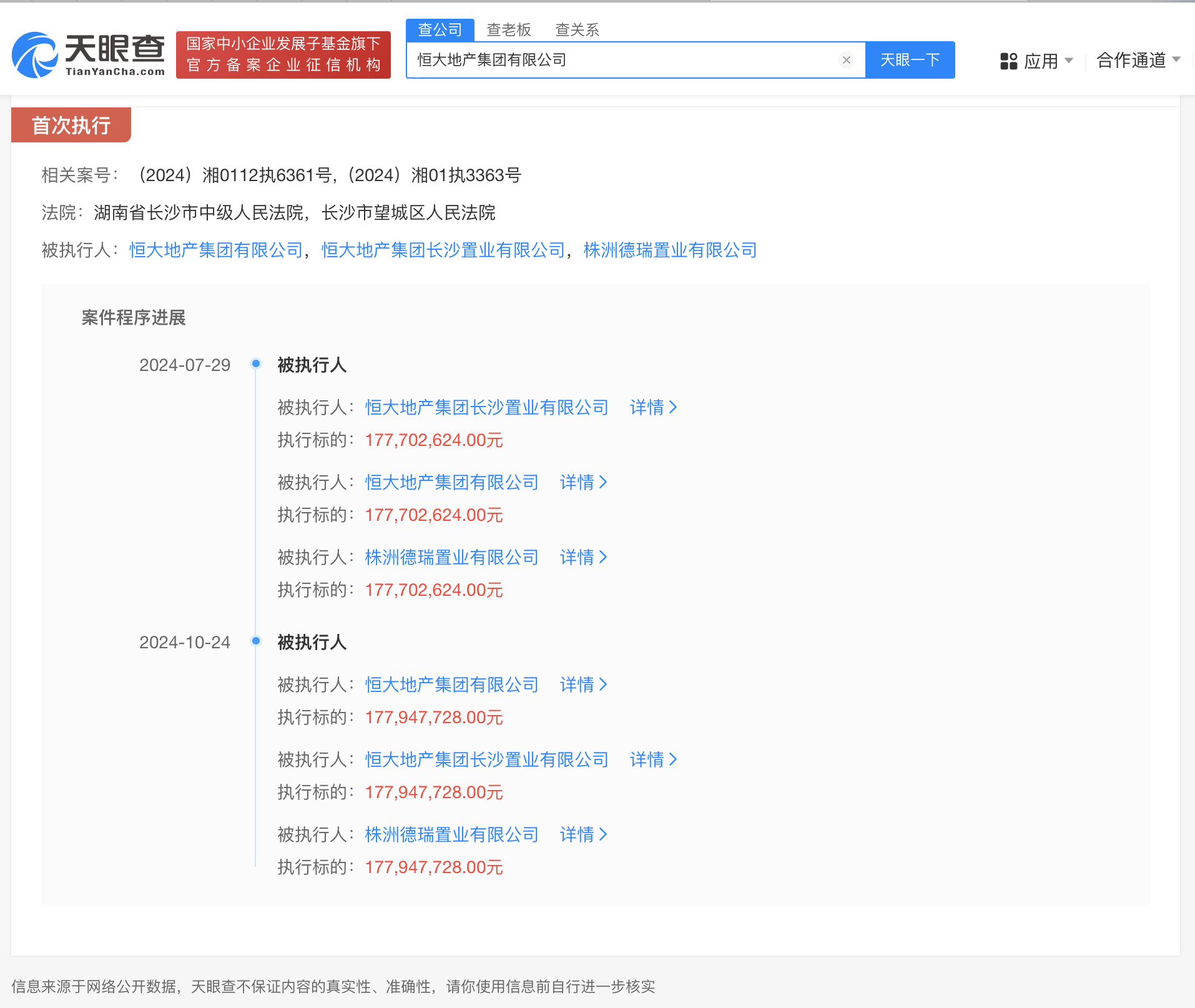Open 恒大地产集团有限公司 link in header 被执行人 line
The image size is (1195, 1008).
point(216,250)
